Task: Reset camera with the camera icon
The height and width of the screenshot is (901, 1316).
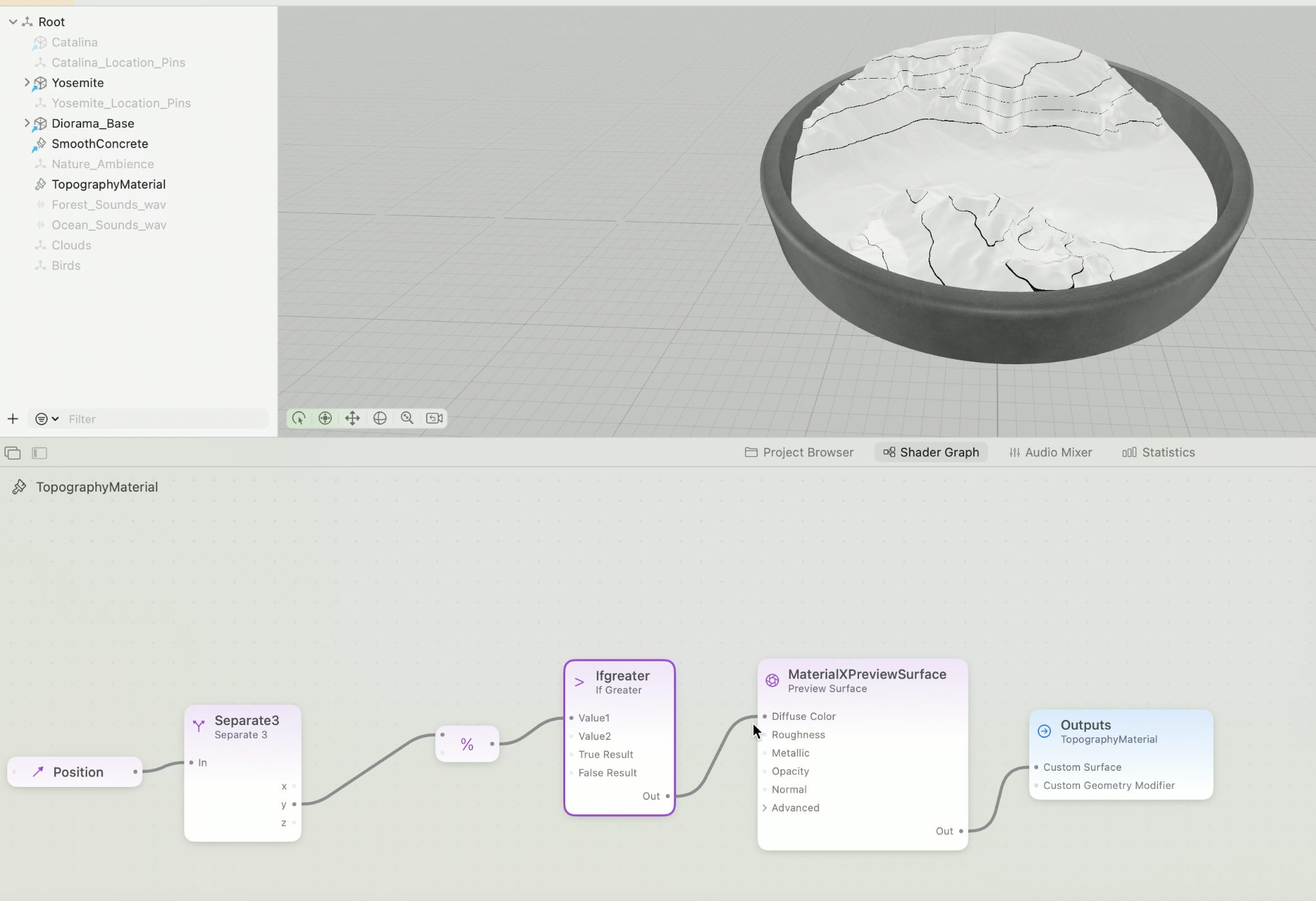Action: pyautogui.click(x=435, y=418)
